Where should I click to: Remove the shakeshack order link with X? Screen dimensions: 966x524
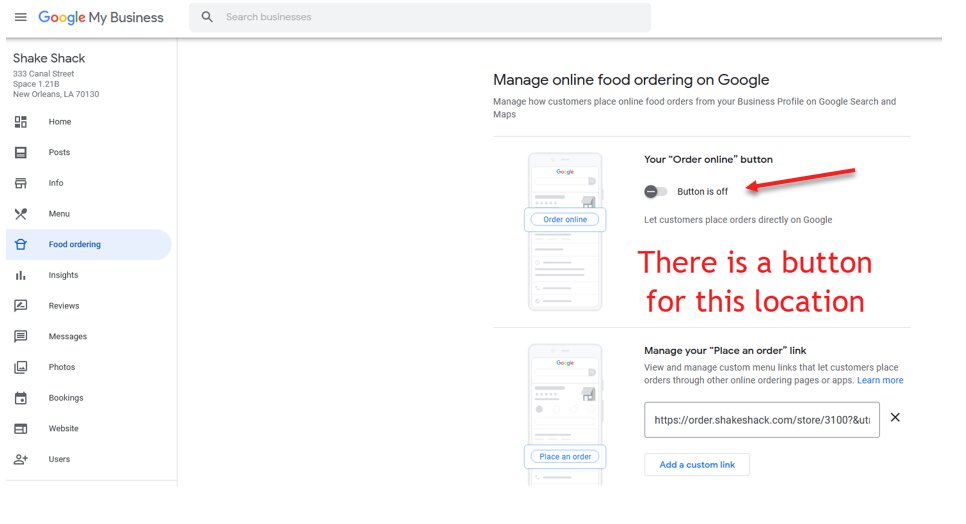(x=895, y=417)
